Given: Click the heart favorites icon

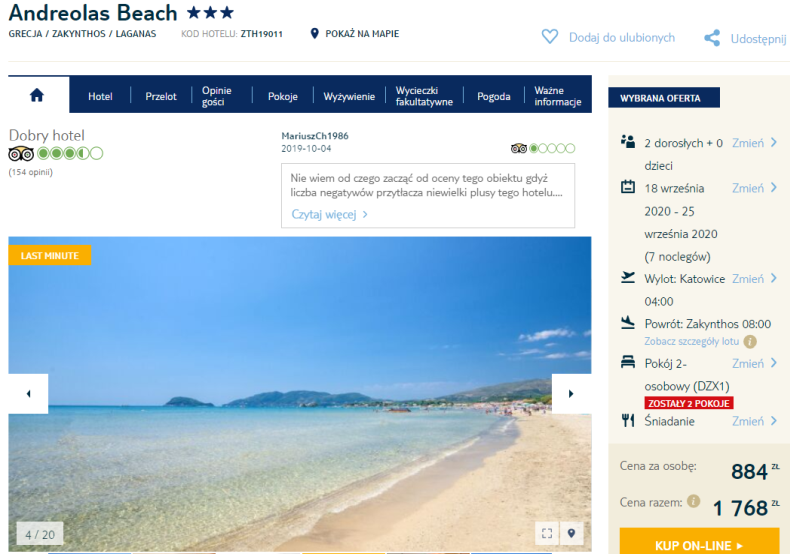Looking at the screenshot, I should 549,37.
